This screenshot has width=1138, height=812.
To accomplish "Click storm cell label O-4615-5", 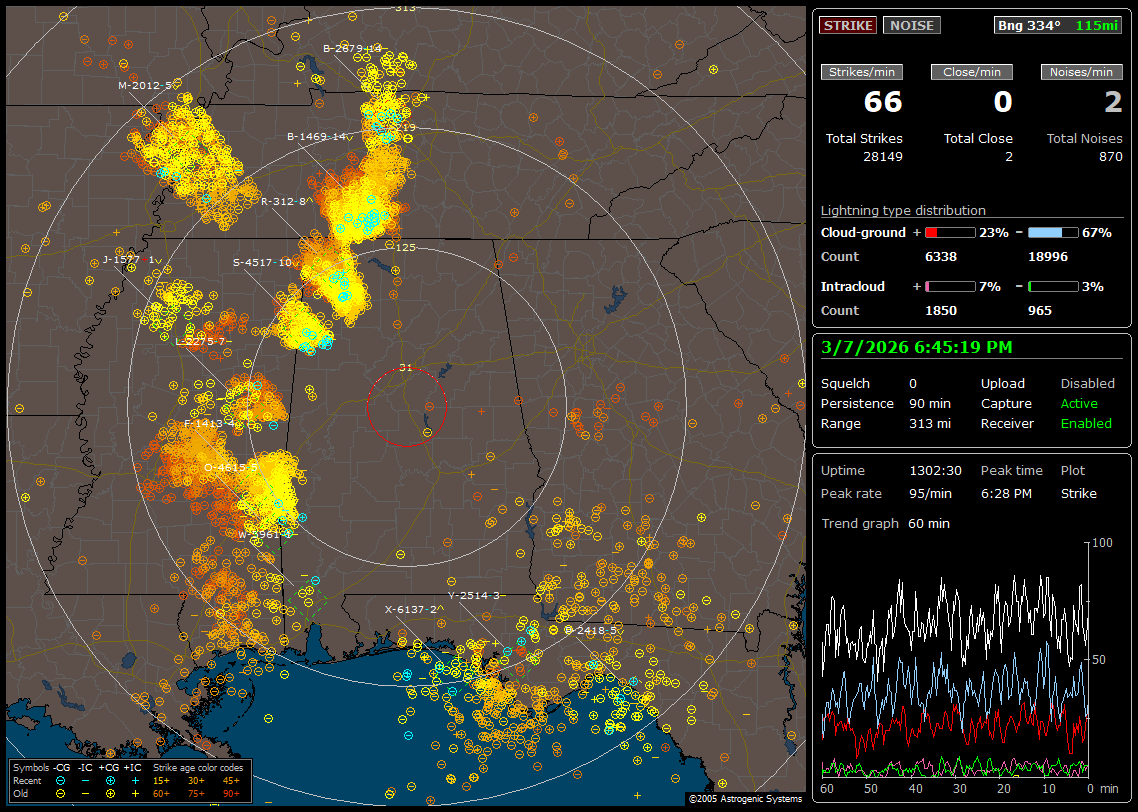I will pyautogui.click(x=230, y=467).
